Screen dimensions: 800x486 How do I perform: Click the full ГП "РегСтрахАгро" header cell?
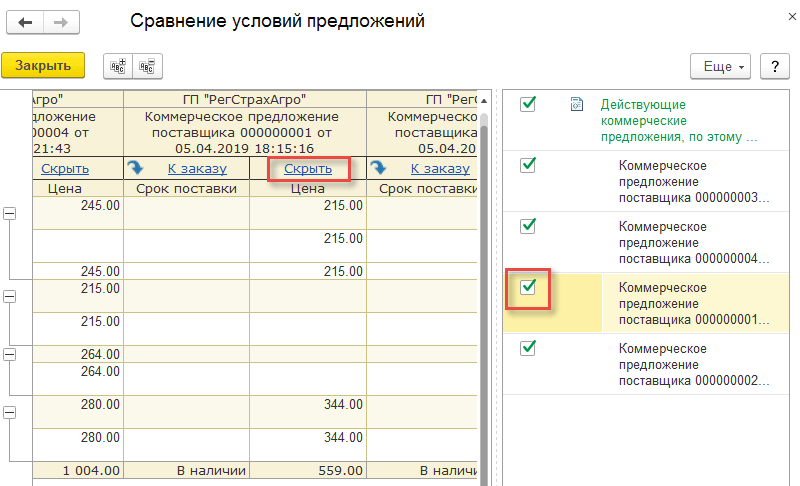click(x=245, y=99)
